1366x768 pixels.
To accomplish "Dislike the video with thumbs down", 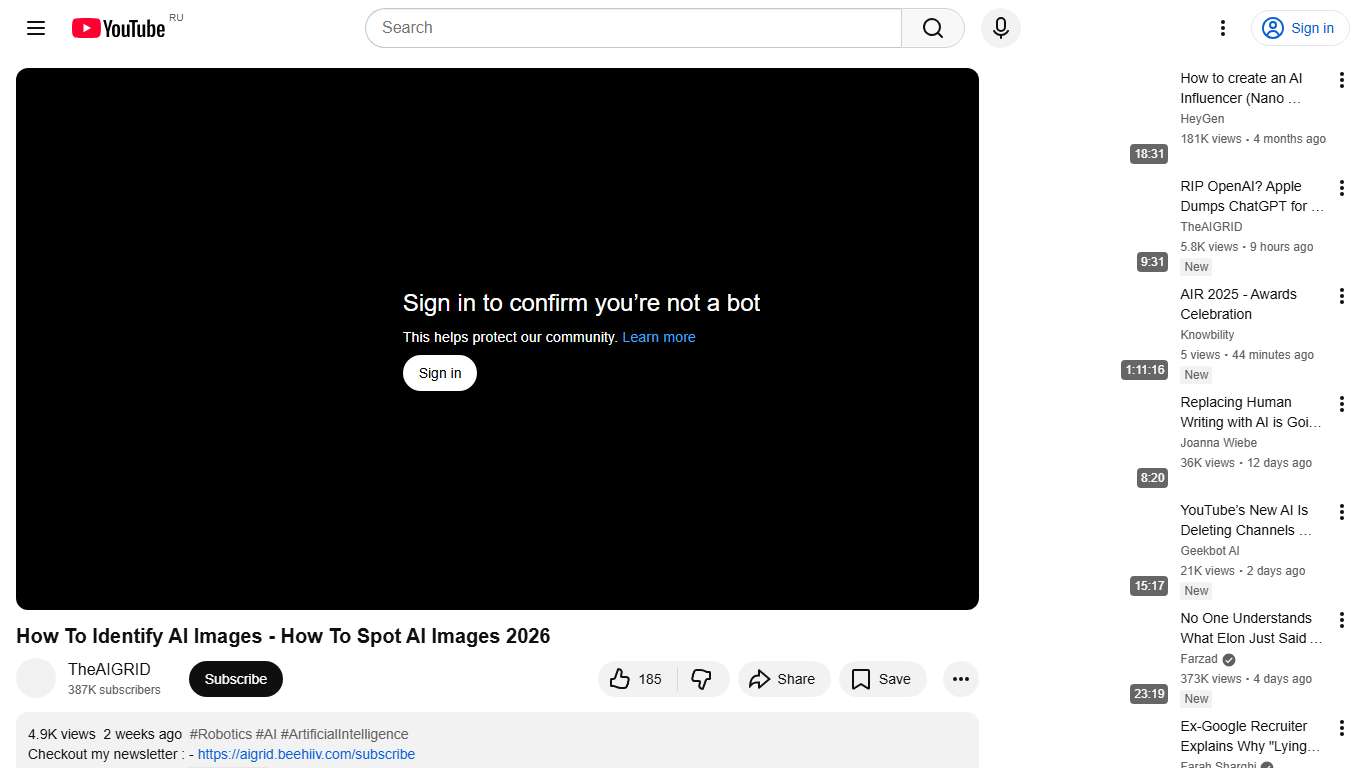I will pos(703,679).
